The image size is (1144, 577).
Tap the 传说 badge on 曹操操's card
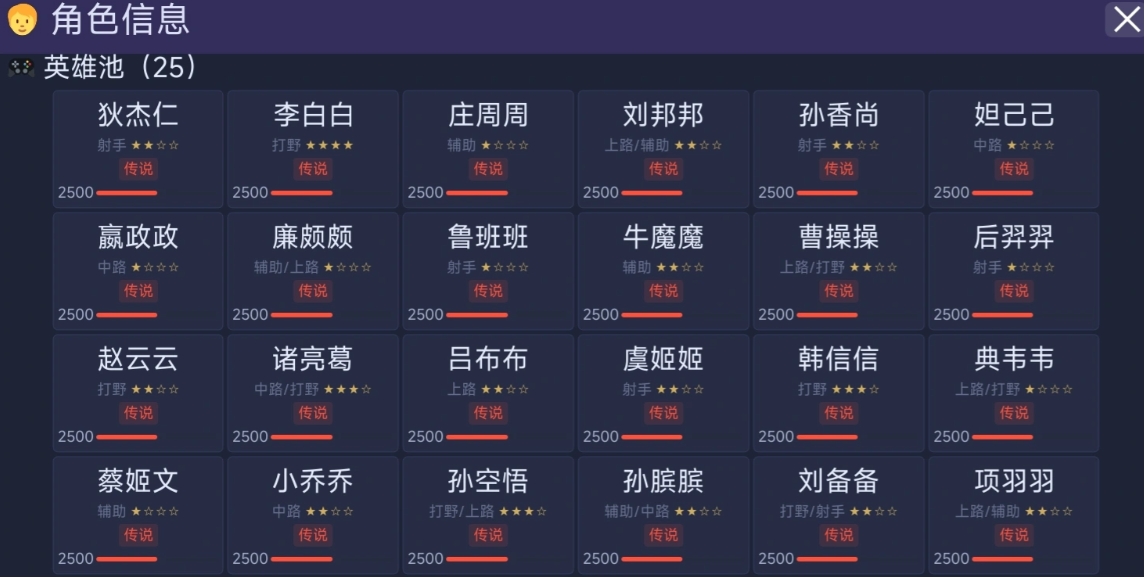pos(838,290)
